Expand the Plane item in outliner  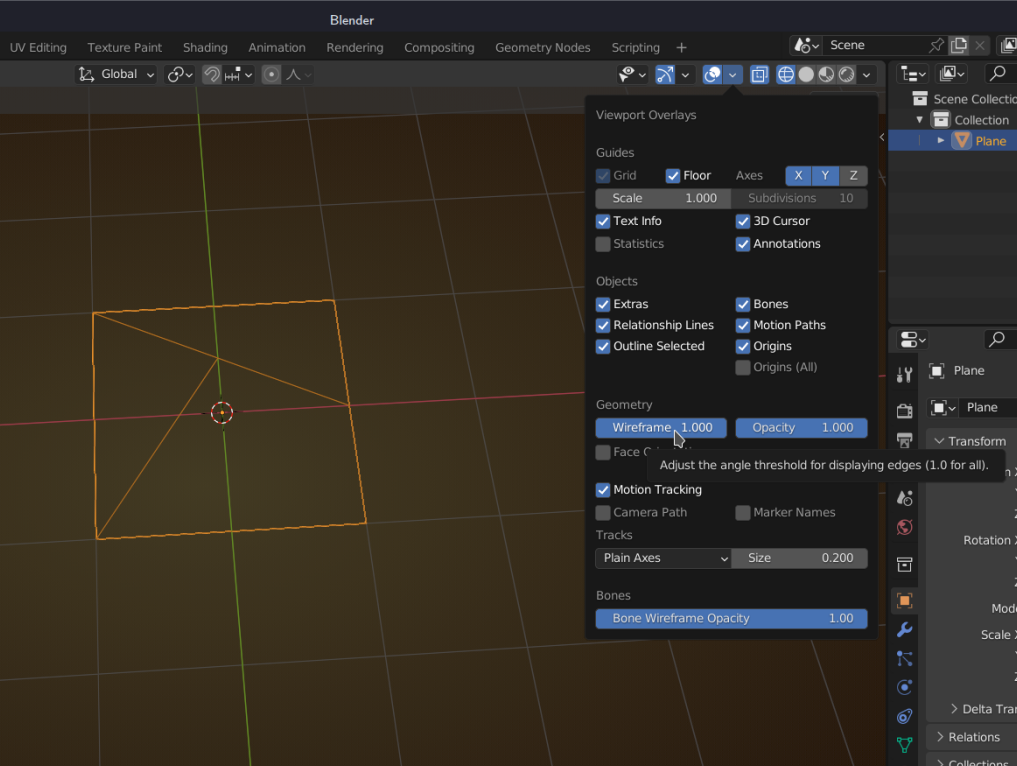[x=941, y=141]
